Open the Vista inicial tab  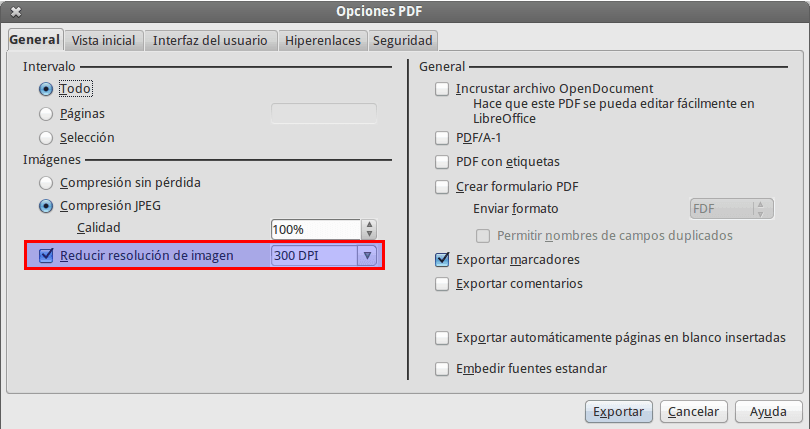103,40
